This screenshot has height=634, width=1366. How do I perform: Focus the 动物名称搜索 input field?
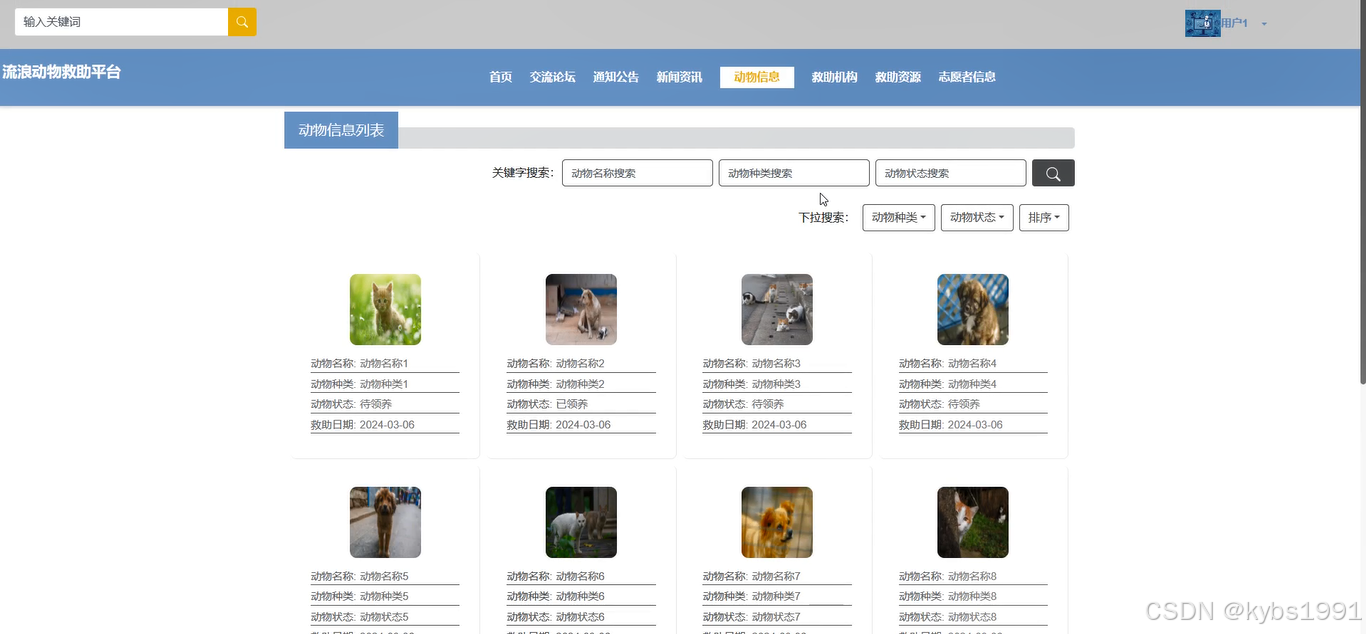coord(637,173)
